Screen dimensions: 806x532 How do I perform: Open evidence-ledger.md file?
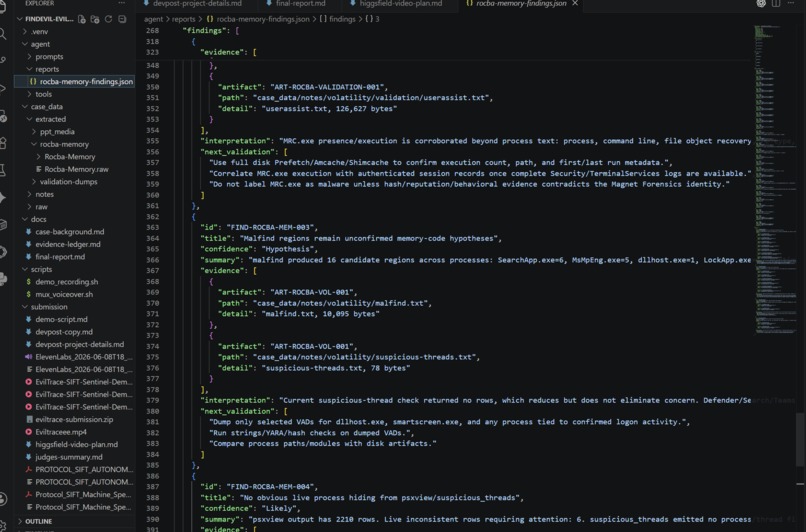pos(75,244)
